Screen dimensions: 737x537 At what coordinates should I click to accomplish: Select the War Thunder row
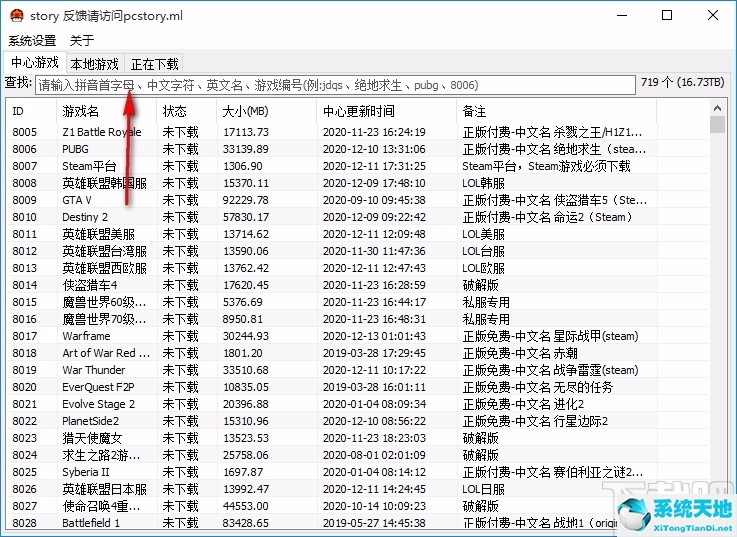(358, 370)
